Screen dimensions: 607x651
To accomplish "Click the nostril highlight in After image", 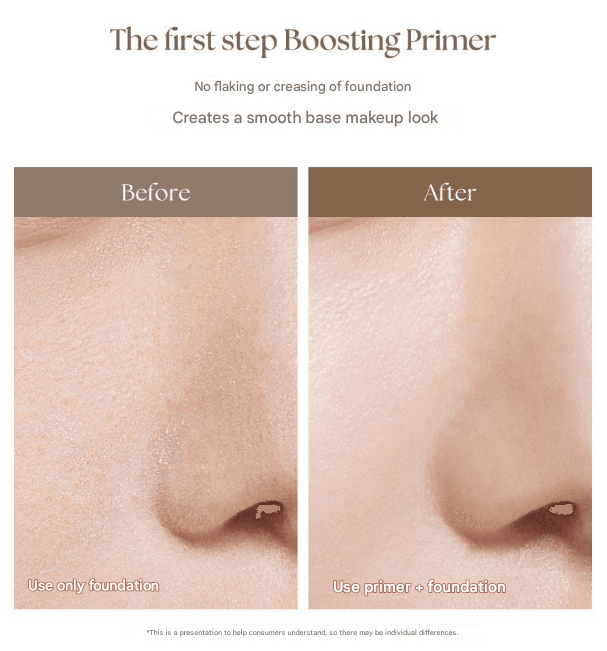I will 562,508.
